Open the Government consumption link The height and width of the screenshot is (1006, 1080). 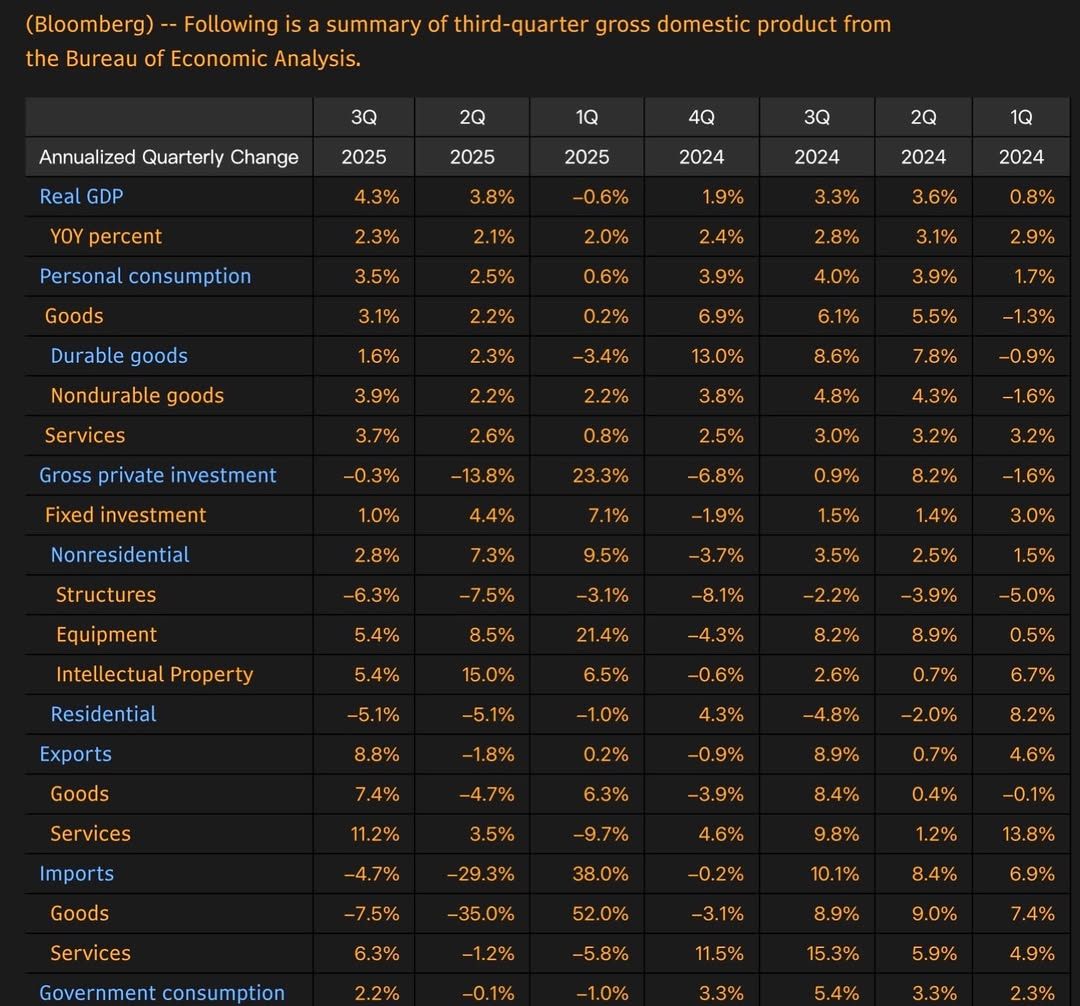(160, 992)
